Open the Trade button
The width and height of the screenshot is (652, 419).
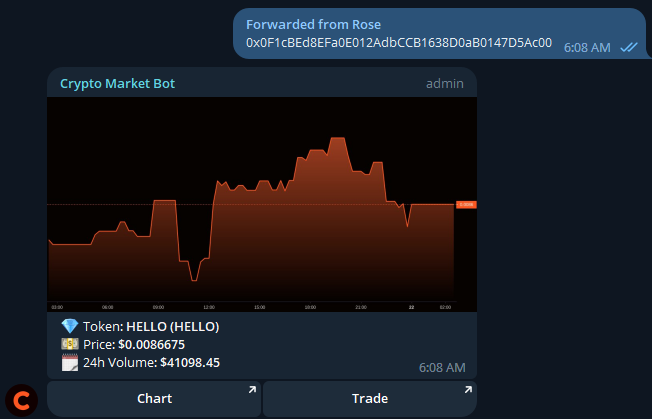[x=370, y=398]
